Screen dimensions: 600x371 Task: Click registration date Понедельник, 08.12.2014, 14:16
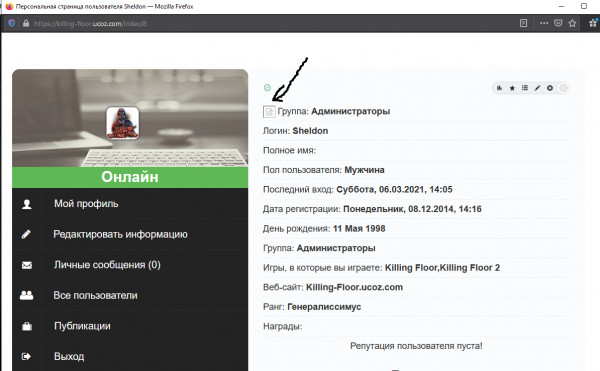click(x=412, y=209)
